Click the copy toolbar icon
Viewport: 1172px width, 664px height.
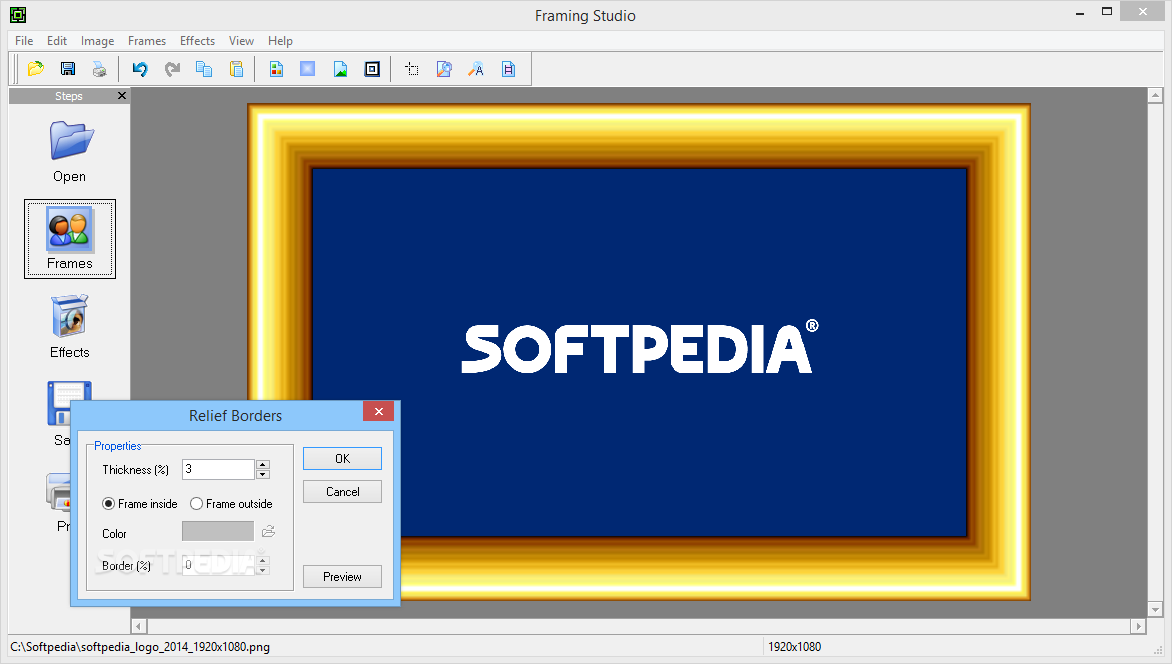point(204,69)
